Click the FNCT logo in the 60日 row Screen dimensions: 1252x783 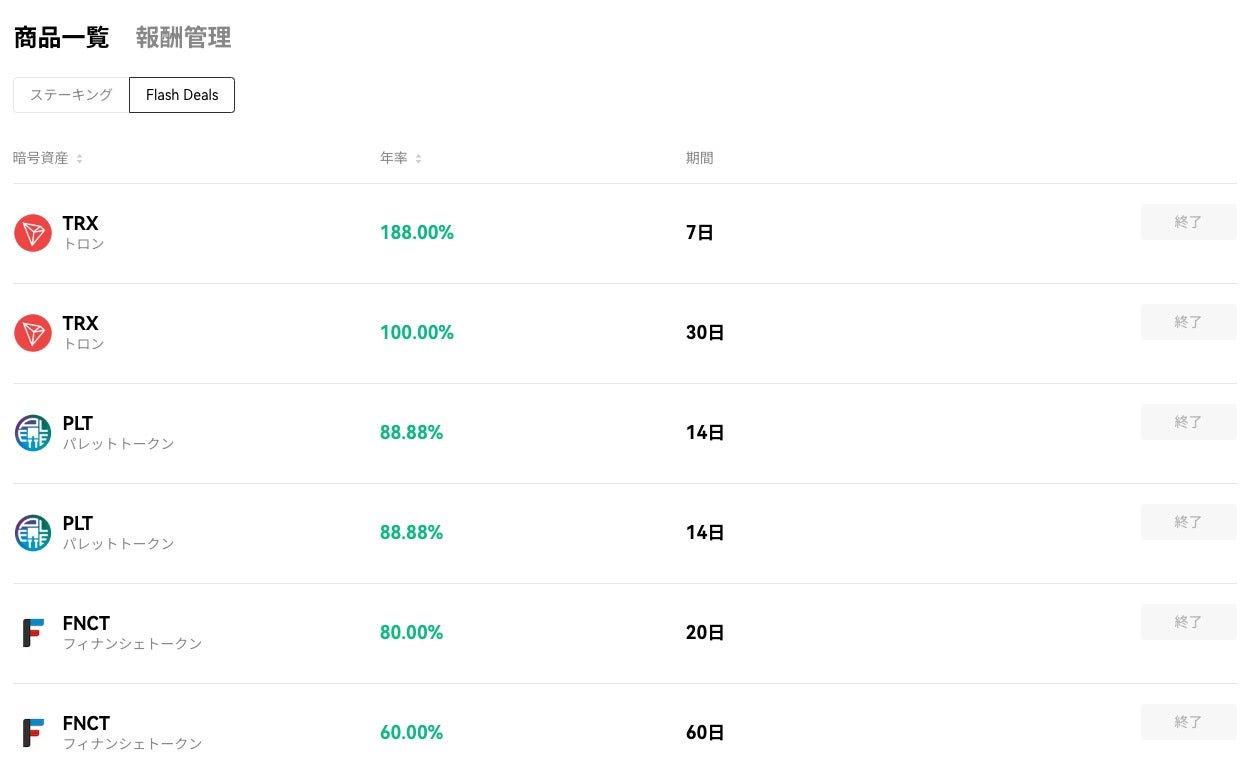[33, 733]
